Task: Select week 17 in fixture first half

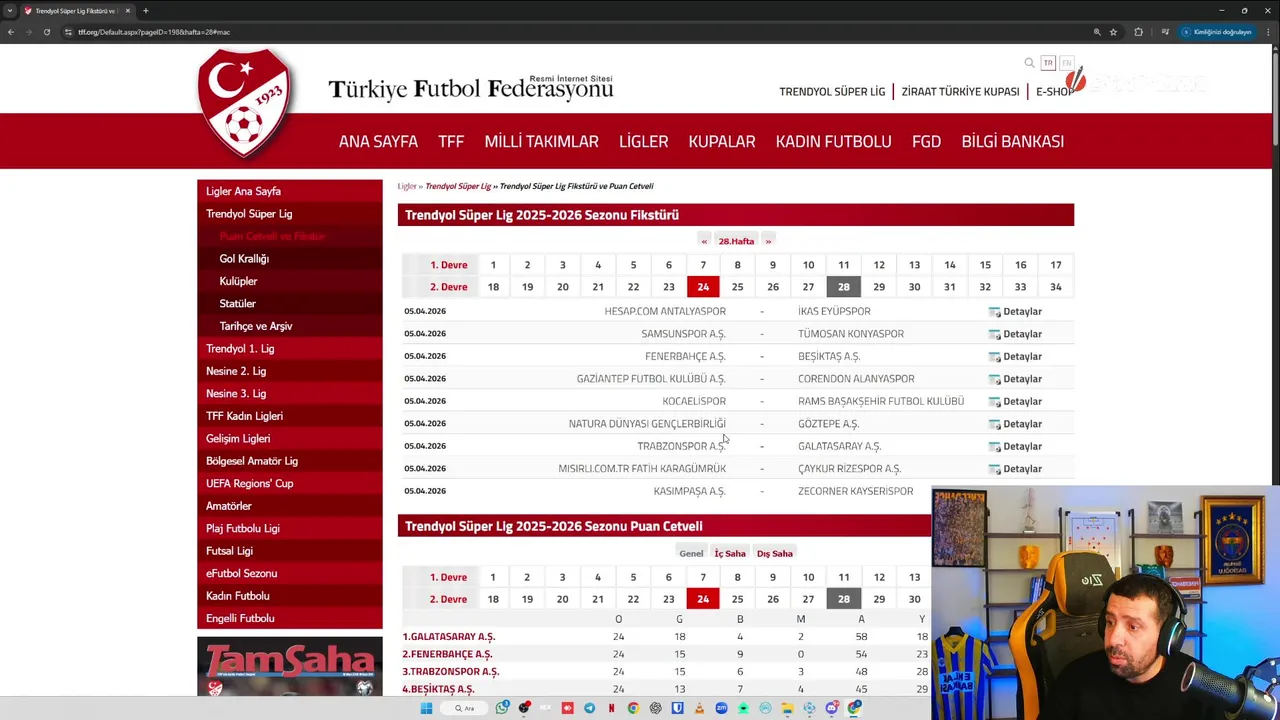Action: pos(1056,265)
